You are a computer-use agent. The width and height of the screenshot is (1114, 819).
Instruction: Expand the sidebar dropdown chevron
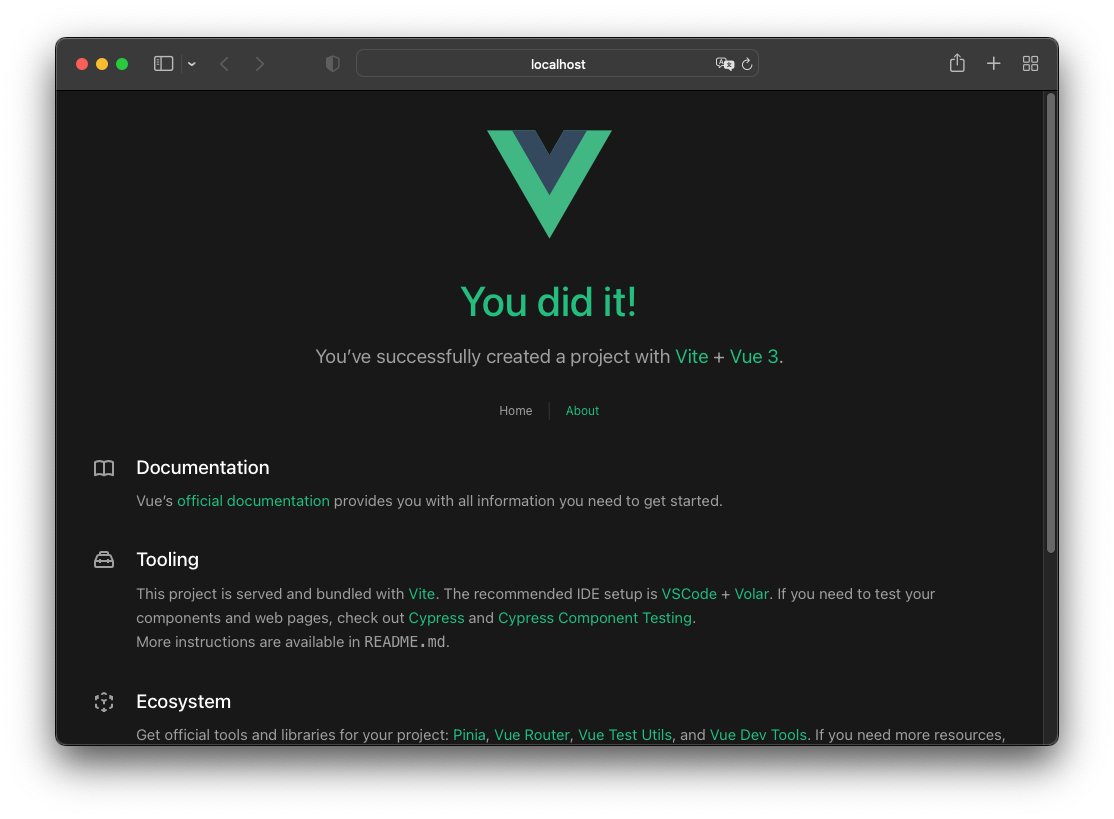192,64
